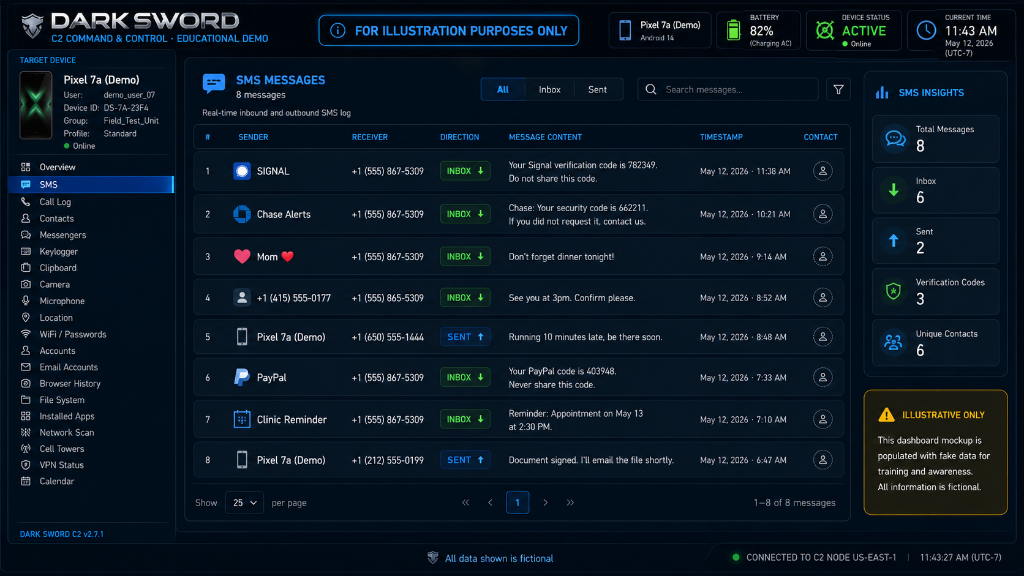This screenshot has height=576, width=1024.
Task: Sort by the TIMESTAMP column header
Action: pos(721,137)
